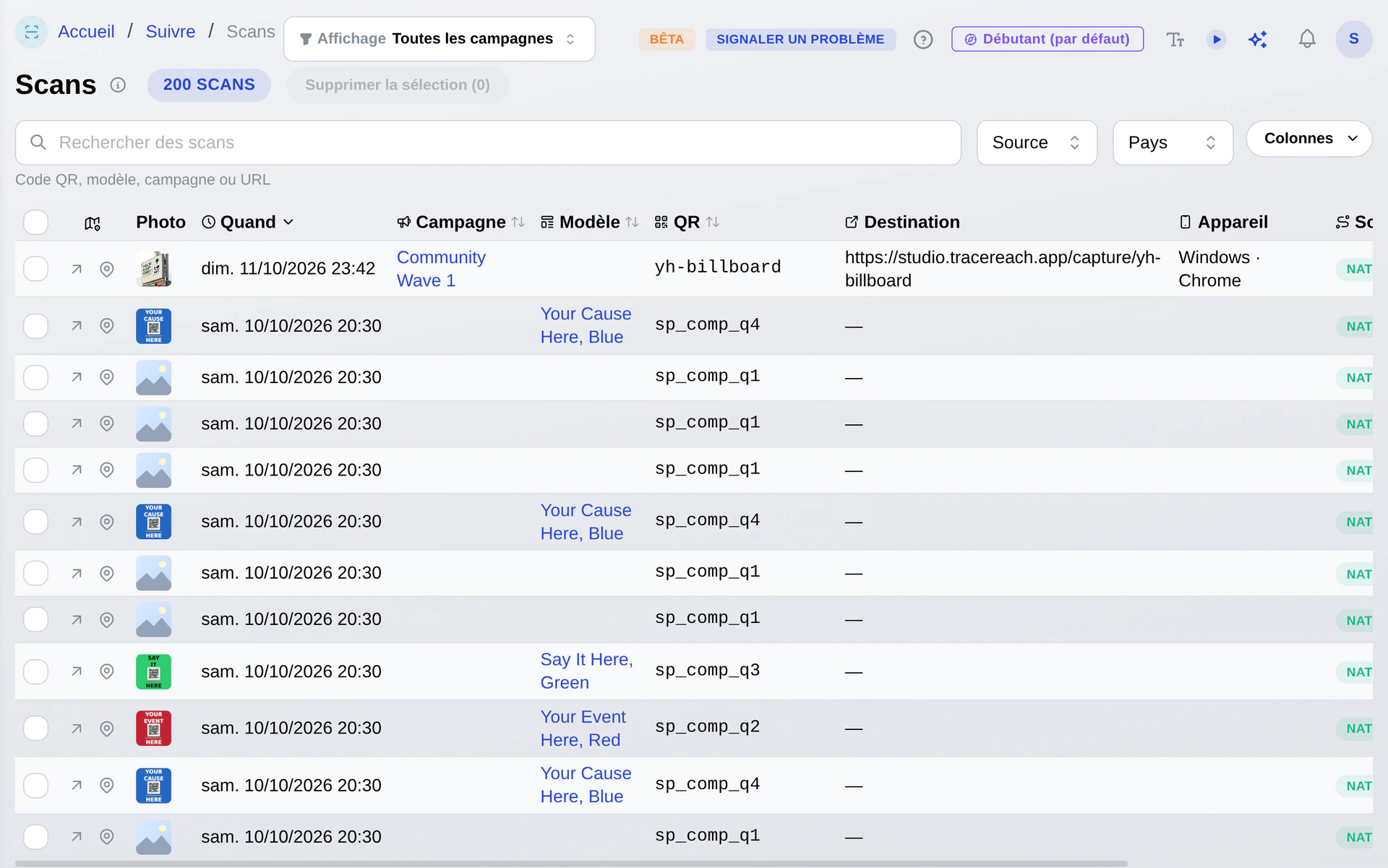The width and height of the screenshot is (1388, 868).
Task: Open the yh-billboard photo thumbnail
Action: [x=153, y=269]
